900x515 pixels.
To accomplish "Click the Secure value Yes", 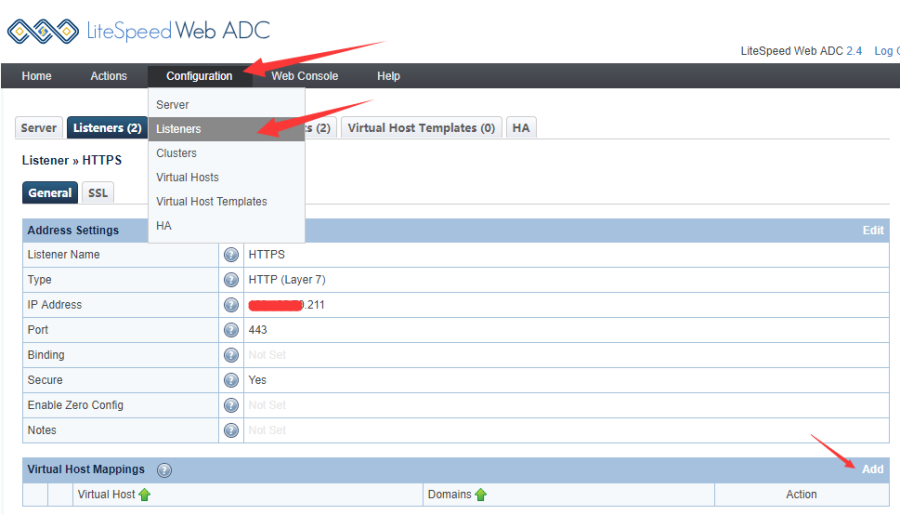I will [257, 380].
